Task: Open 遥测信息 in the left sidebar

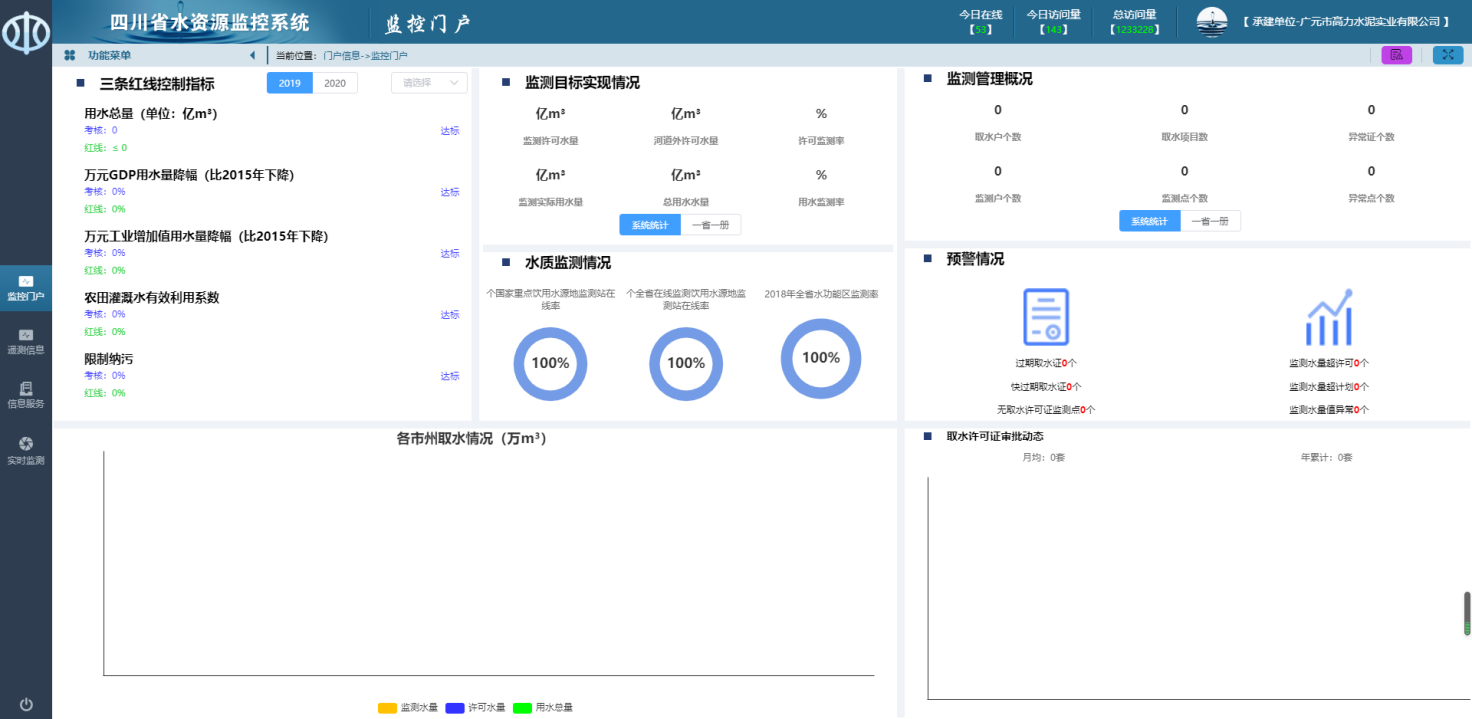Action: (26, 341)
